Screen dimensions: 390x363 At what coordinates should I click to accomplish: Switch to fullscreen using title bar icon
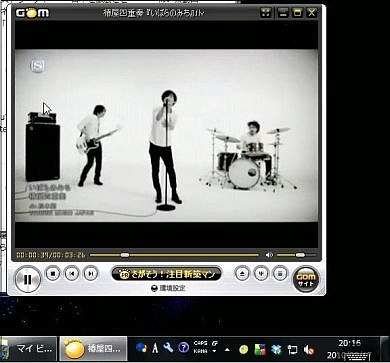(x=266, y=13)
